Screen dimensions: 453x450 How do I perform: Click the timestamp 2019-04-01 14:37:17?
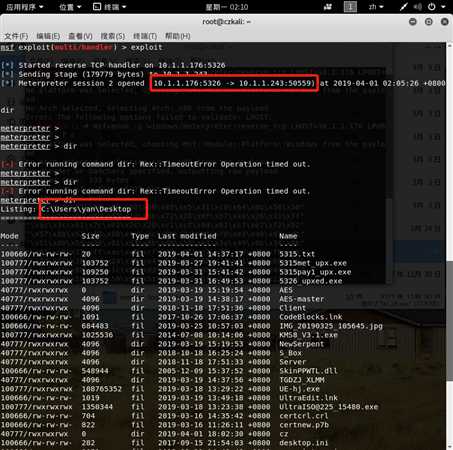200,254
